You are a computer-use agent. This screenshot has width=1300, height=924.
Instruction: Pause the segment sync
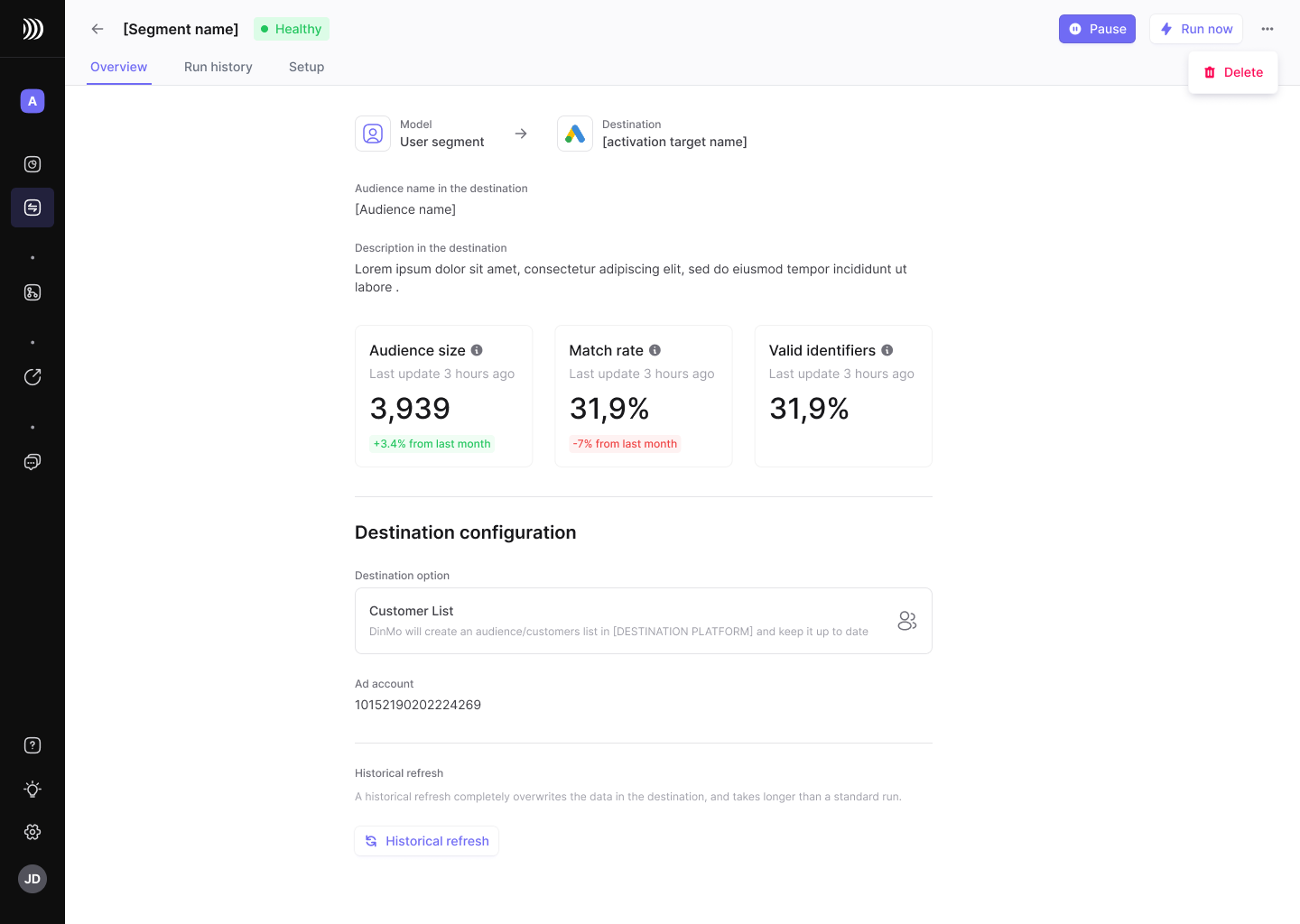coord(1097,29)
